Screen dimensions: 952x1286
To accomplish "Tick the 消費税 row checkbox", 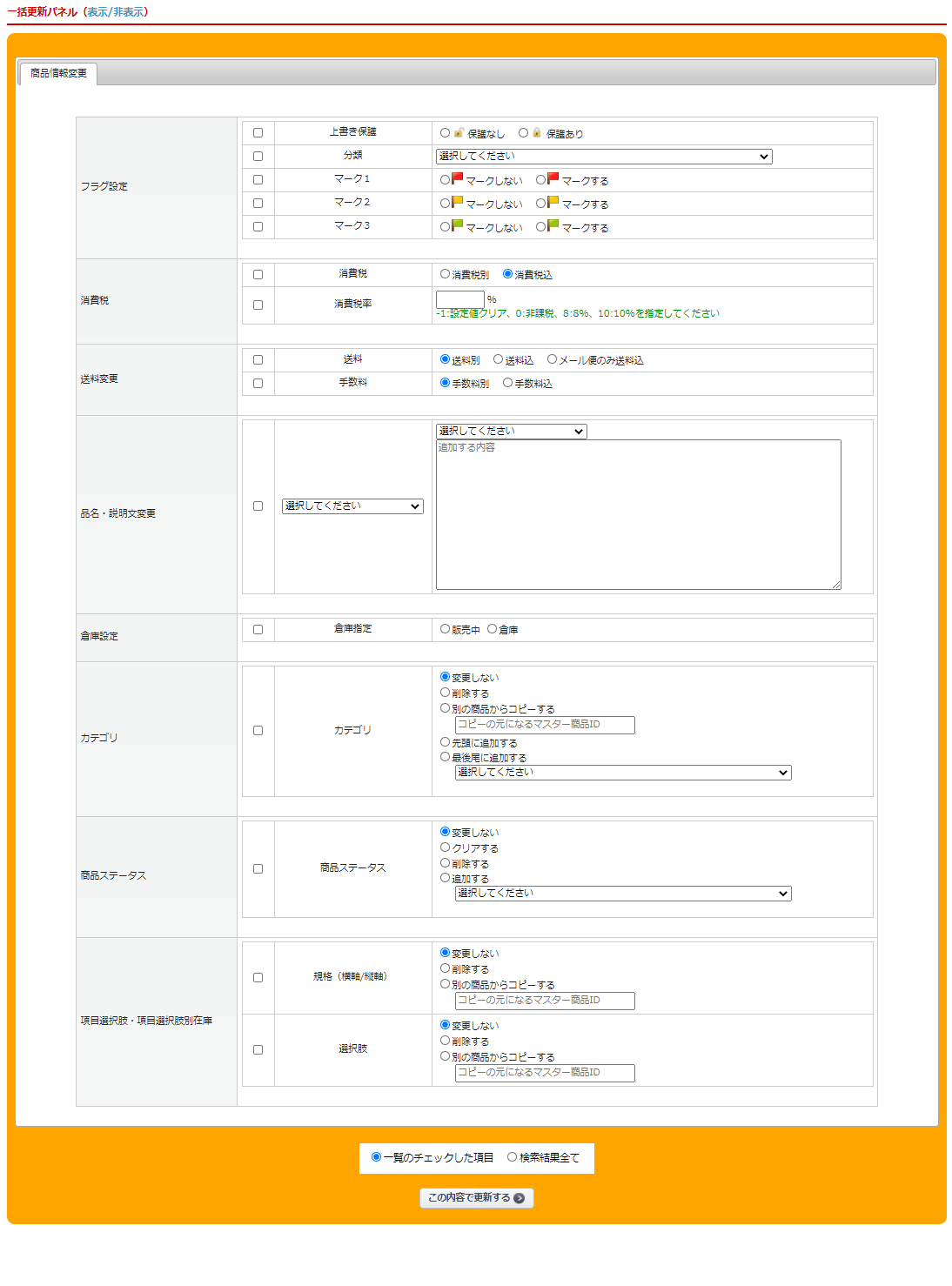I will [258, 275].
